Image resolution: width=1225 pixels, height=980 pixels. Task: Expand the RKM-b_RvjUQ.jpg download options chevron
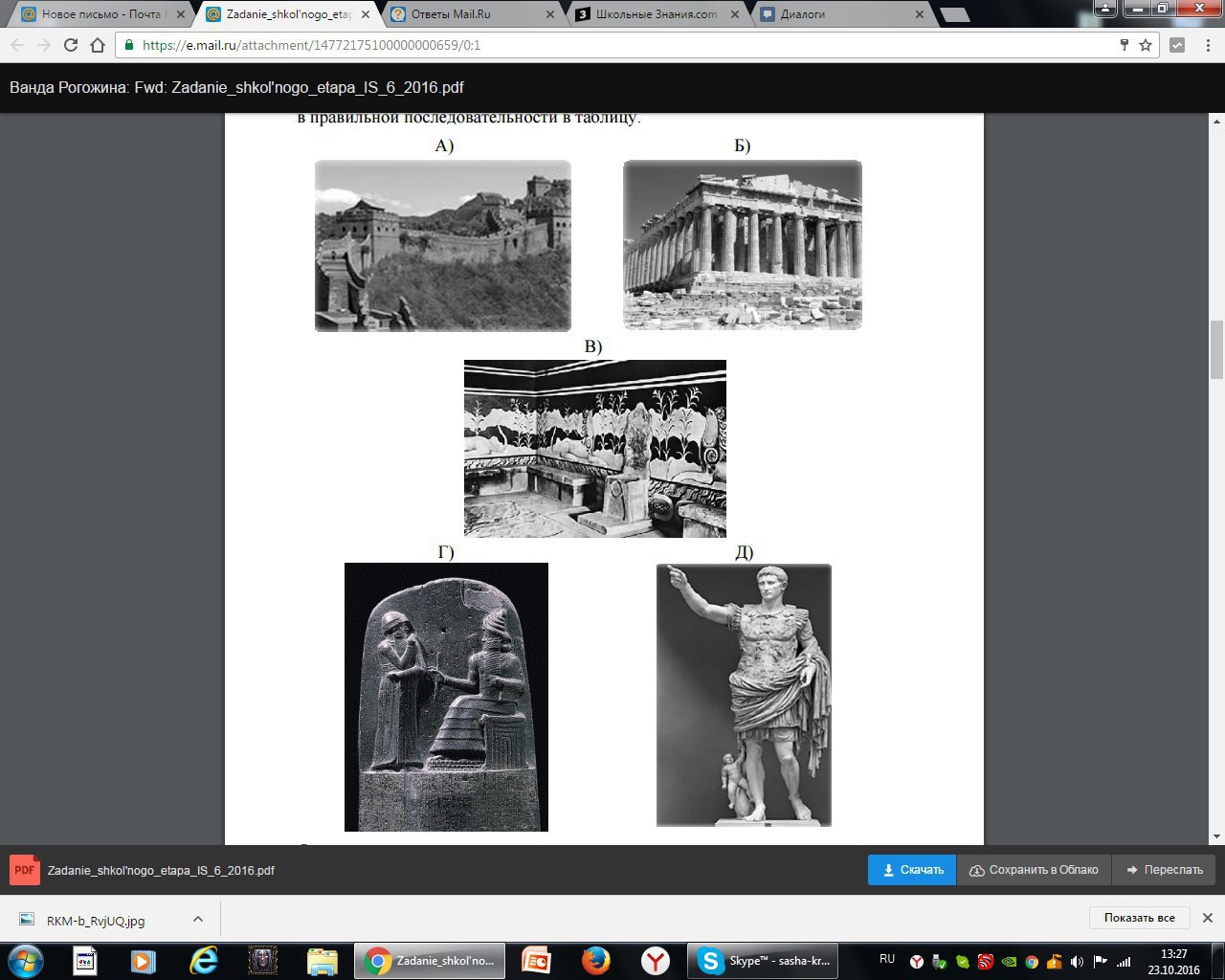[197, 919]
